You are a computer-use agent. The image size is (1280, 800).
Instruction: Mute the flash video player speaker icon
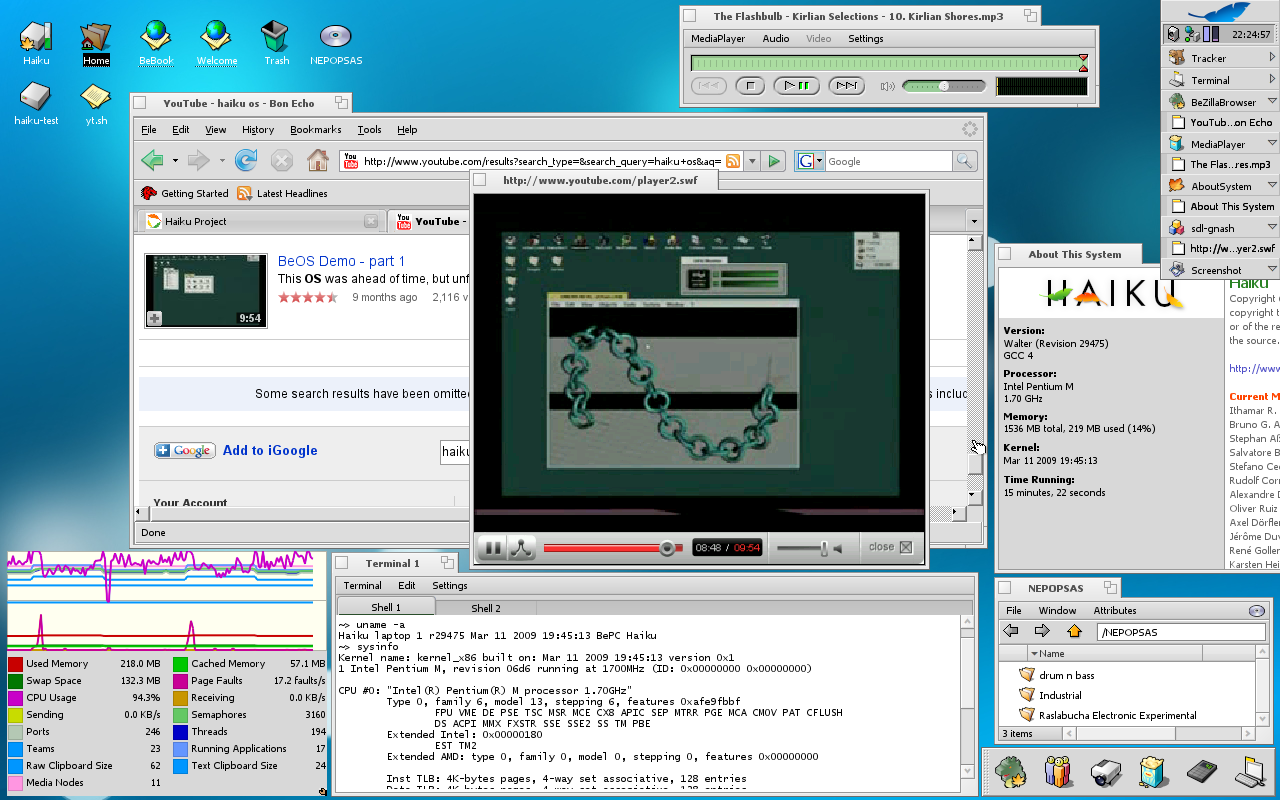coord(839,548)
